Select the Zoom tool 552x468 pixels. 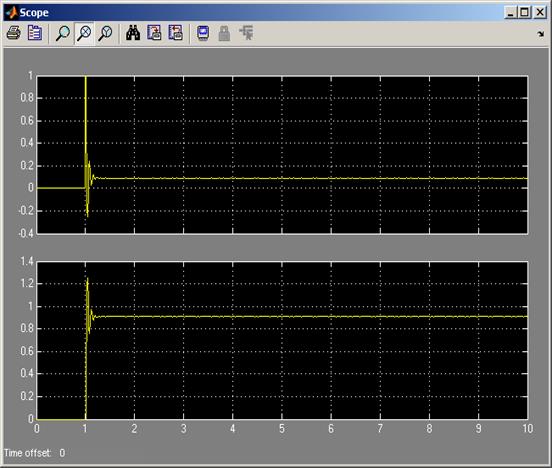(63, 33)
